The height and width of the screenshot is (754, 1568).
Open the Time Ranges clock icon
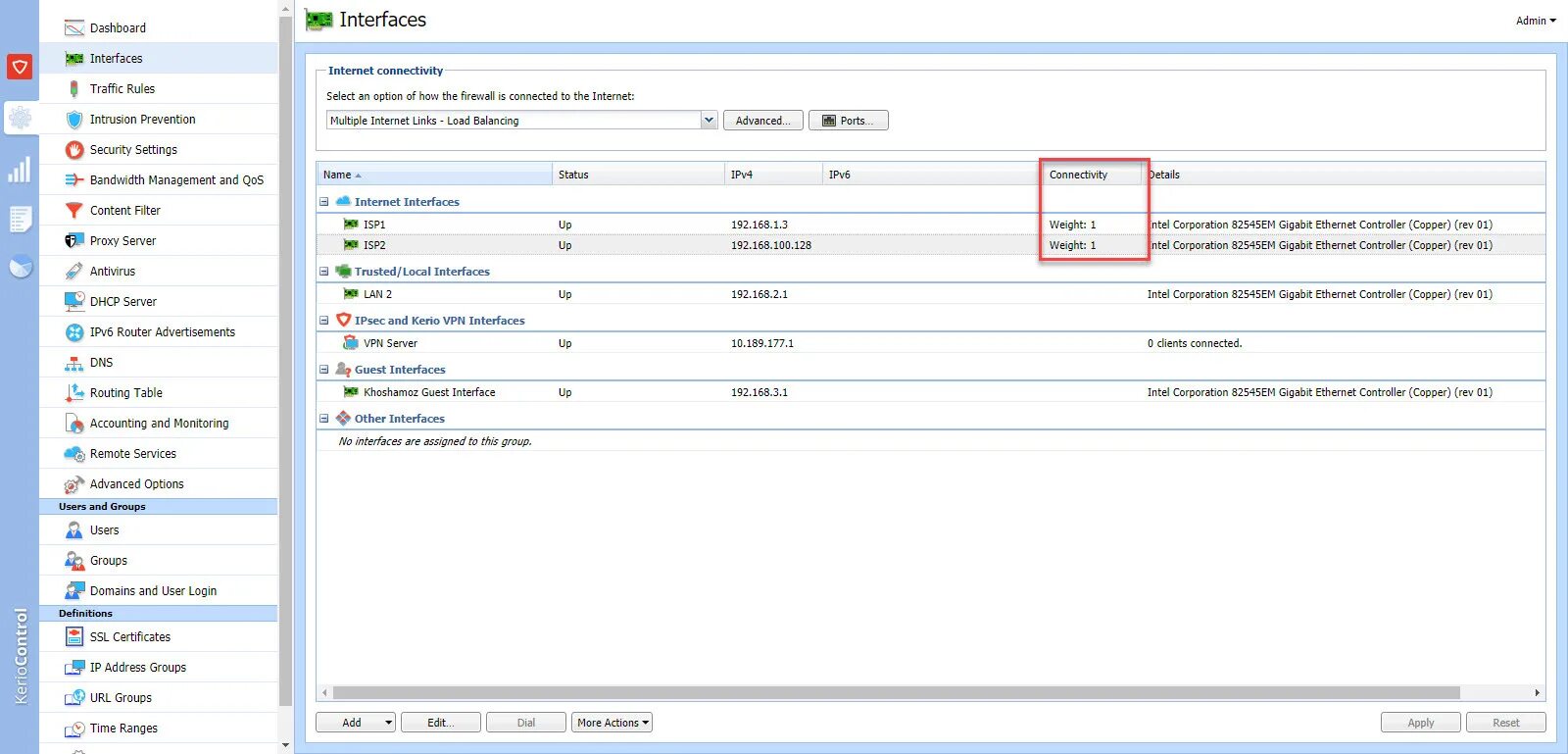click(x=73, y=729)
